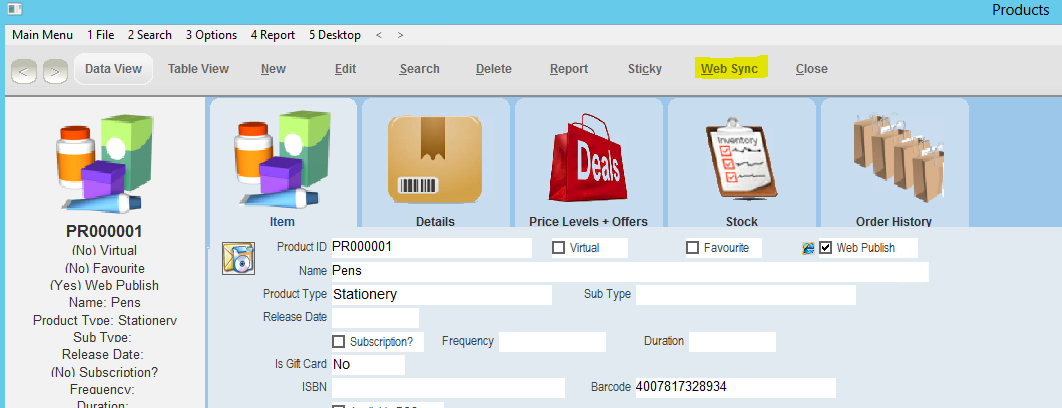Toggle the Subscription? checkbox
The height and width of the screenshot is (408, 1062).
(x=339, y=342)
